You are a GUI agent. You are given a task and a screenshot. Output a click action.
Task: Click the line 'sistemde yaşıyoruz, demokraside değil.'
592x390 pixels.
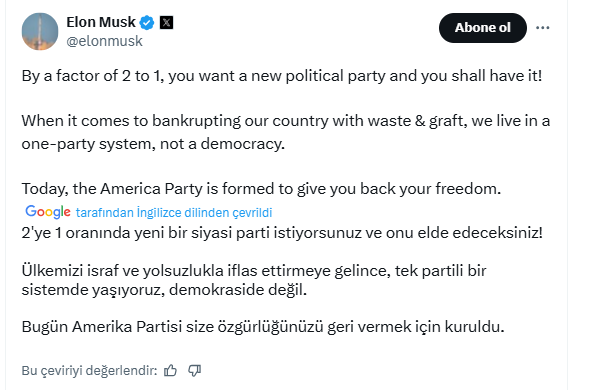164,290
